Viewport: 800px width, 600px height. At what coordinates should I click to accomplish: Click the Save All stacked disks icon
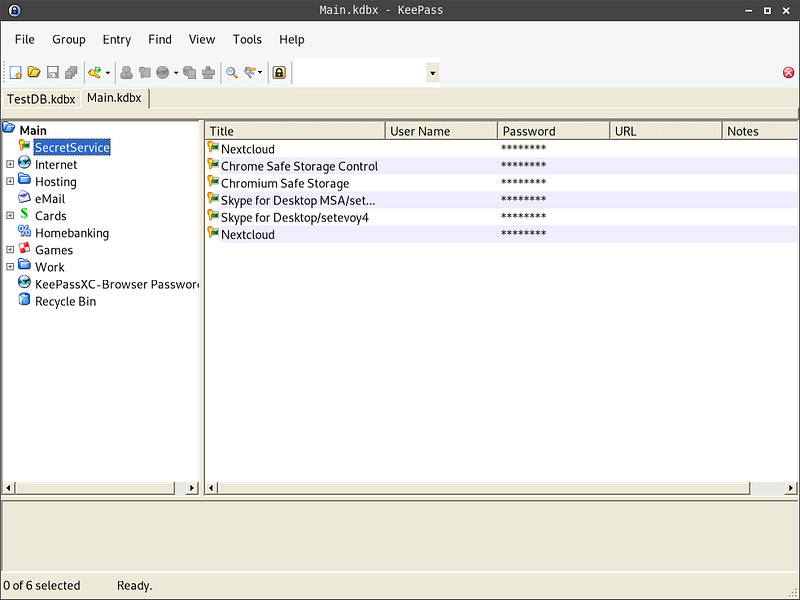(71, 73)
